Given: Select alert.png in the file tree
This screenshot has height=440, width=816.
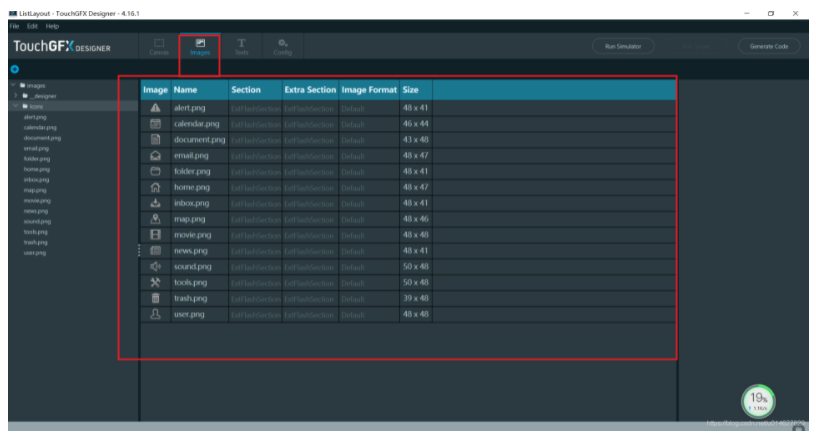Looking at the screenshot, I should coord(35,117).
